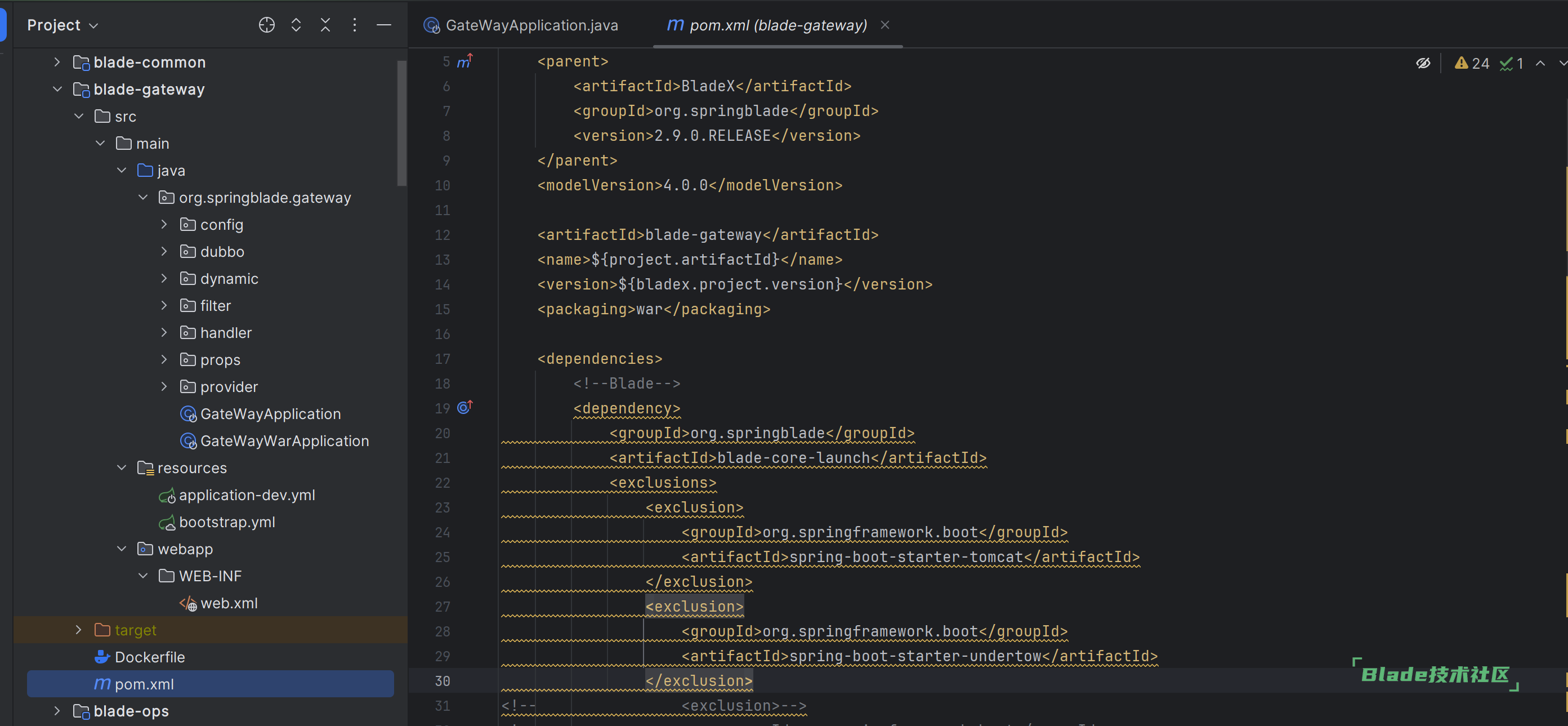This screenshot has height=726, width=1568.
Task: Select the resources folder label
Action: point(192,467)
